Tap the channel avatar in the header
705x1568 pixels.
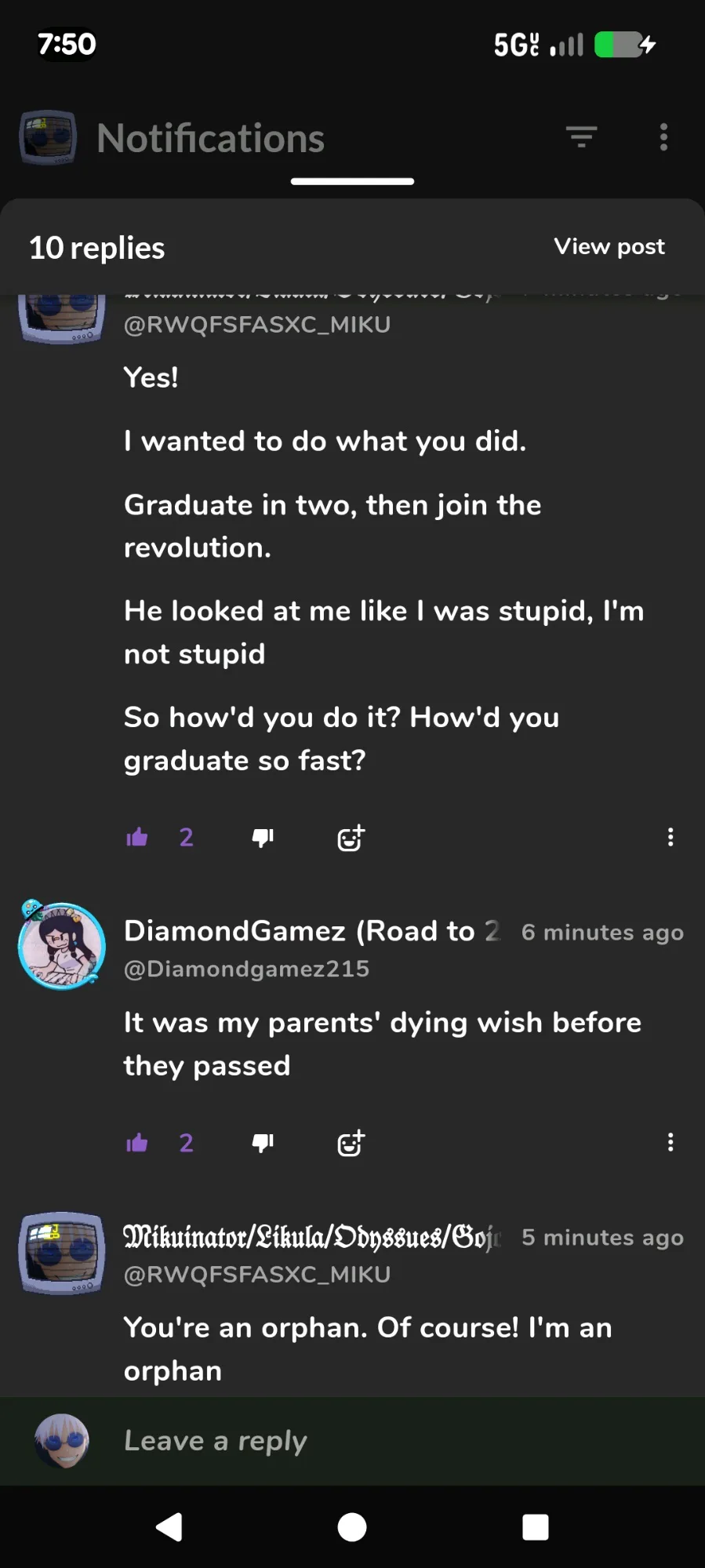tap(48, 137)
